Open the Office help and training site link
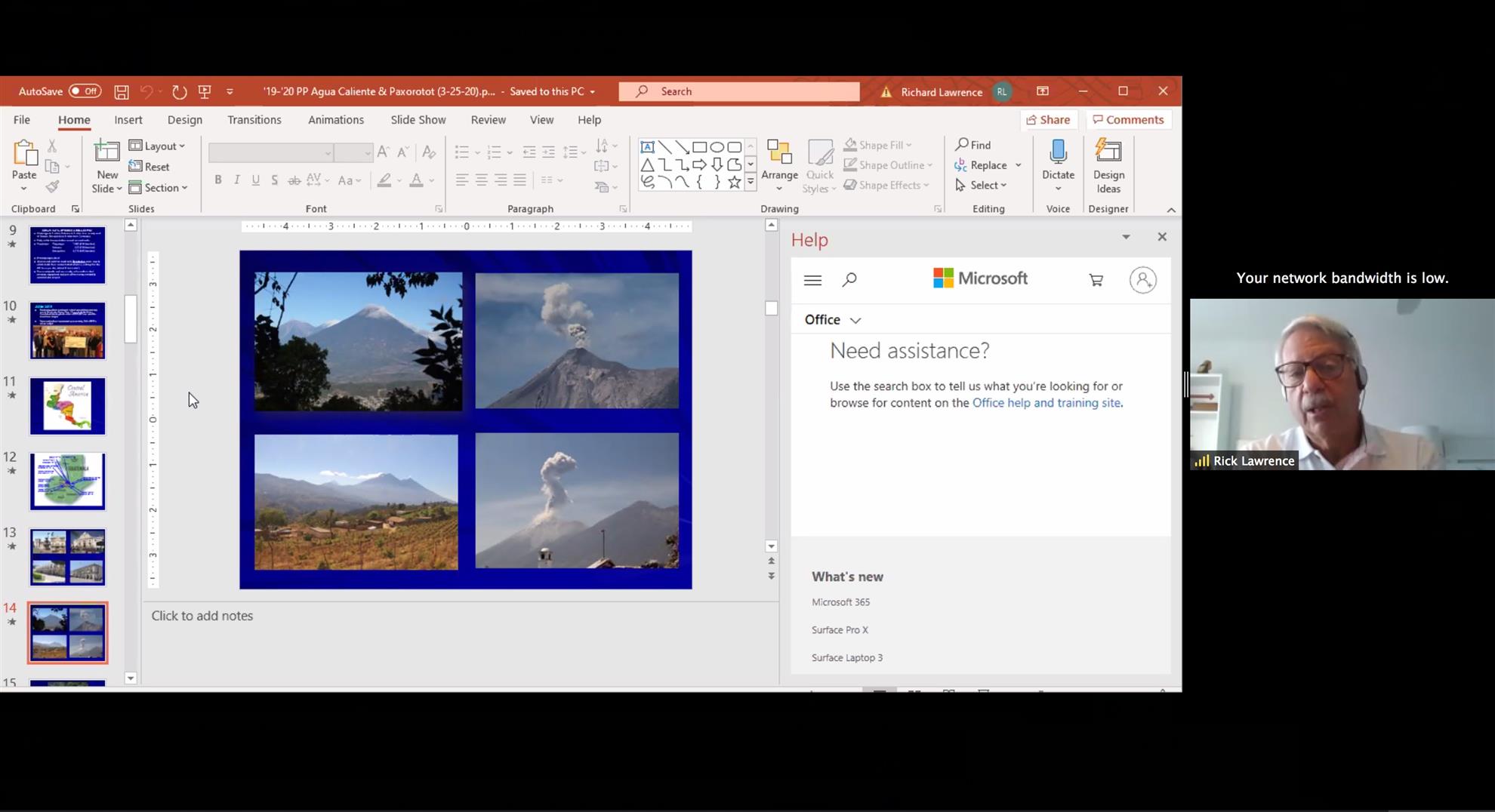This screenshot has width=1495, height=812. pyautogui.click(x=1046, y=403)
